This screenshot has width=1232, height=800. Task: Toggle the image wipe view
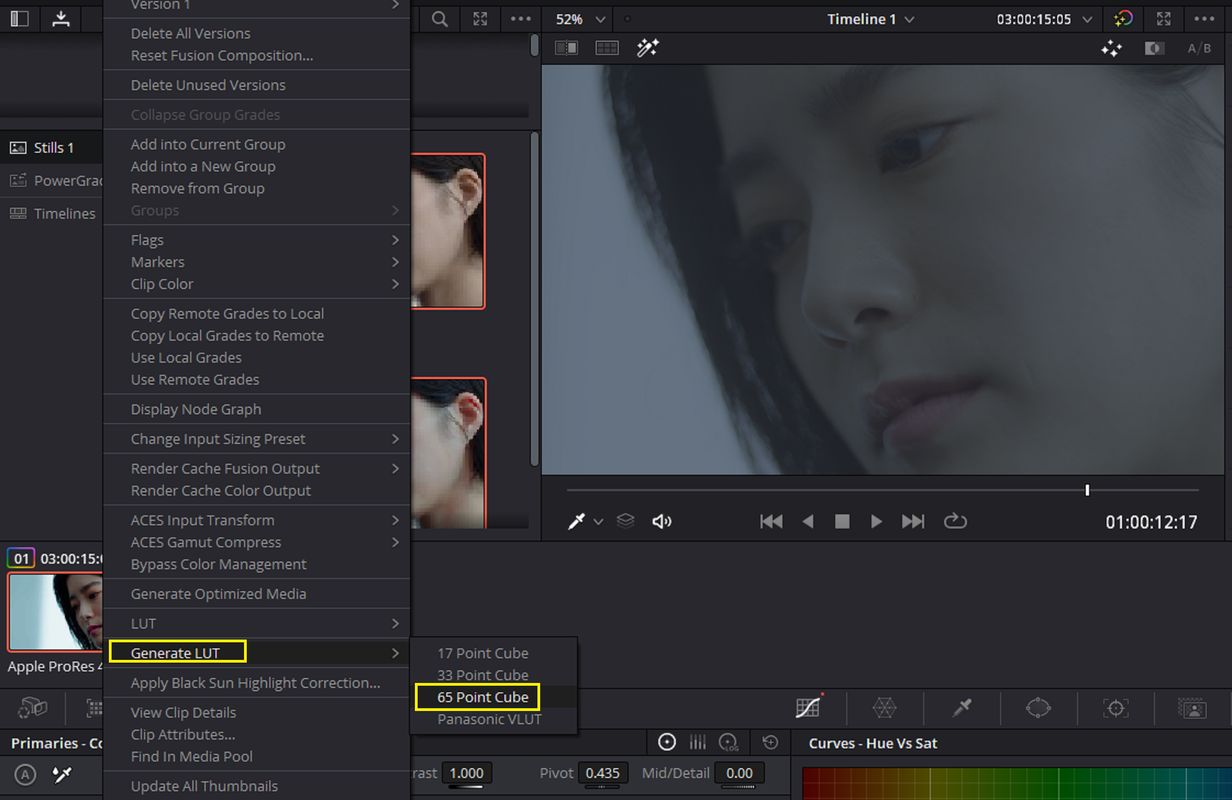point(567,48)
